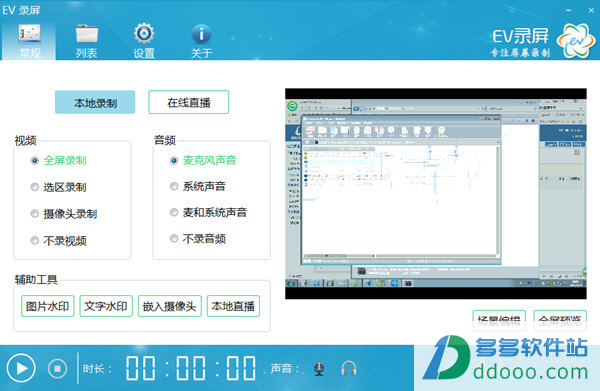Select 选区录制 radio option
The width and height of the screenshot is (600, 391).
point(34,187)
